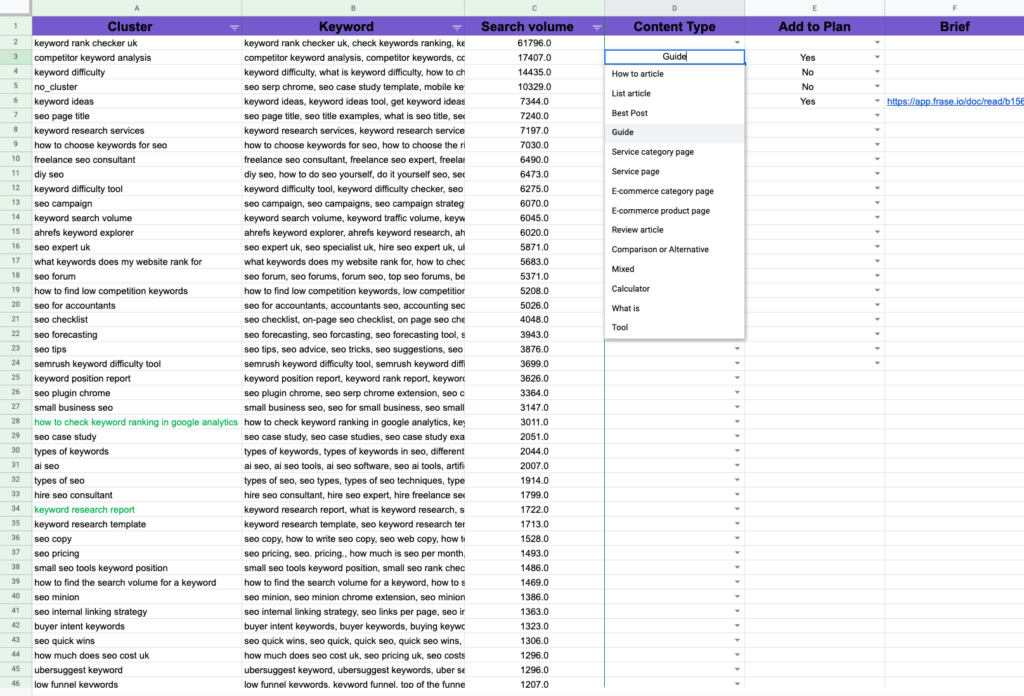This screenshot has height=696, width=1024.
Task: Select 'List article' in the content type list
Action: tap(631, 94)
